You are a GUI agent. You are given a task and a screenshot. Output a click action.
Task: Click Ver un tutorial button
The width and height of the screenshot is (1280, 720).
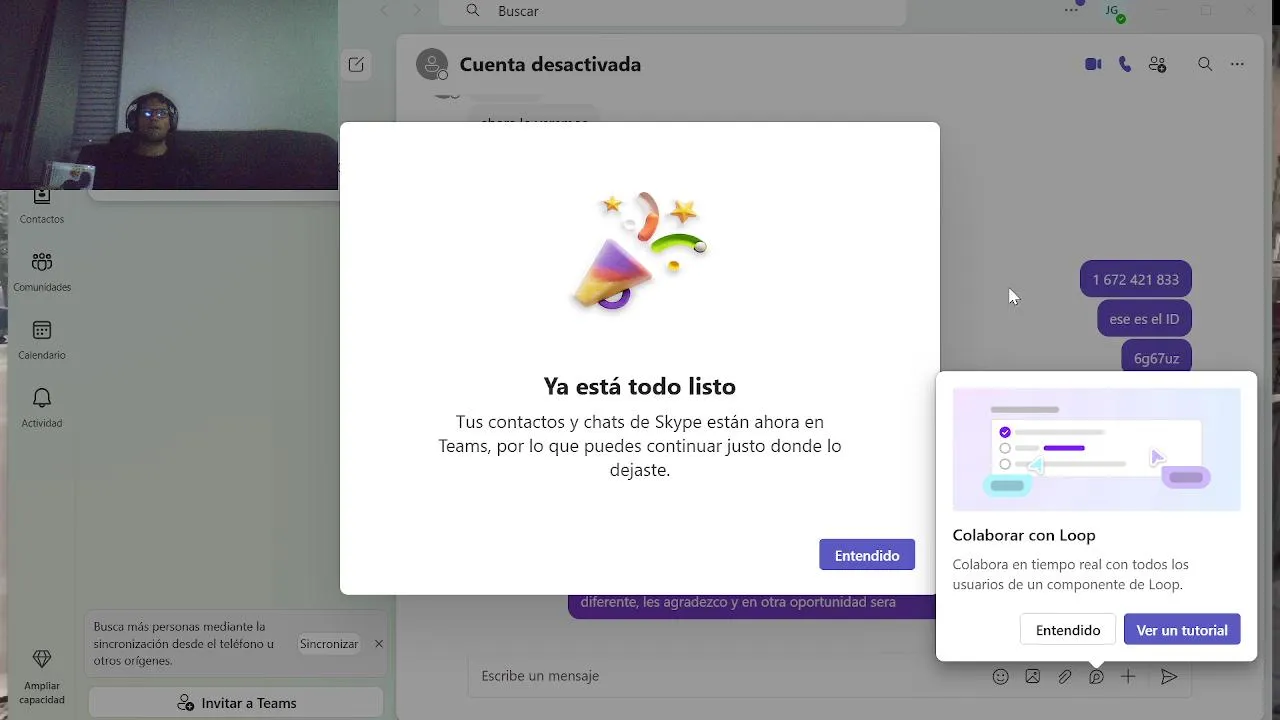pos(1182,630)
